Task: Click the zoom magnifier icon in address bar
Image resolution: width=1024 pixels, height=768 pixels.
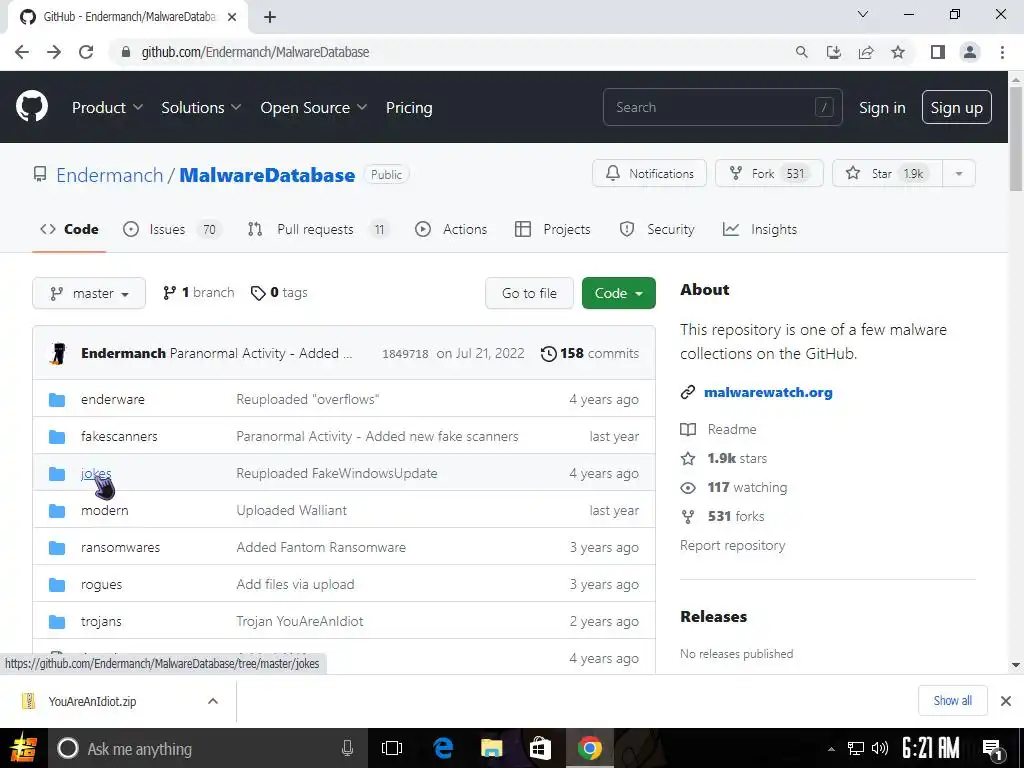Action: 801,52
